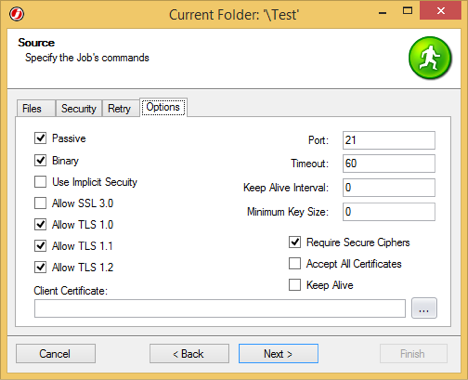Proceed with the Next > button
Viewport: 468px width, 380px height.
[x=278, y=354]
